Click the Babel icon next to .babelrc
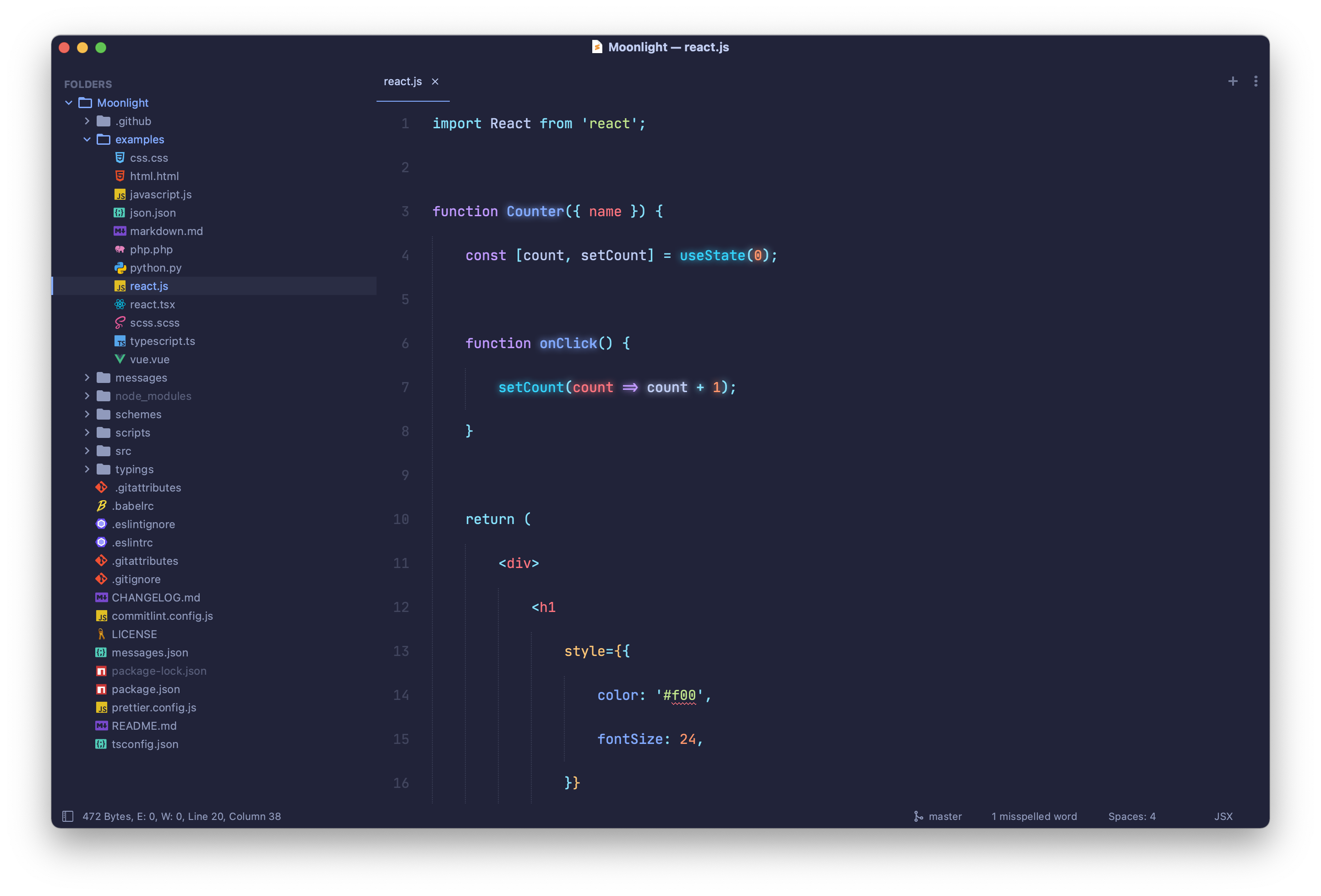 click(x=102, y=506)
